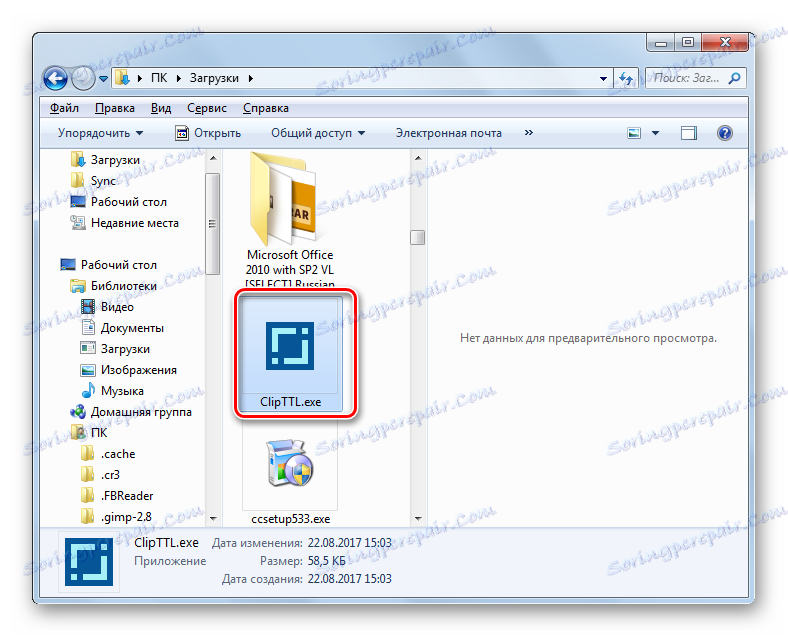The height and width of the screenshot is (637, 788).
Task: Open Недавние места in sidebar
Action: [135, 223]
